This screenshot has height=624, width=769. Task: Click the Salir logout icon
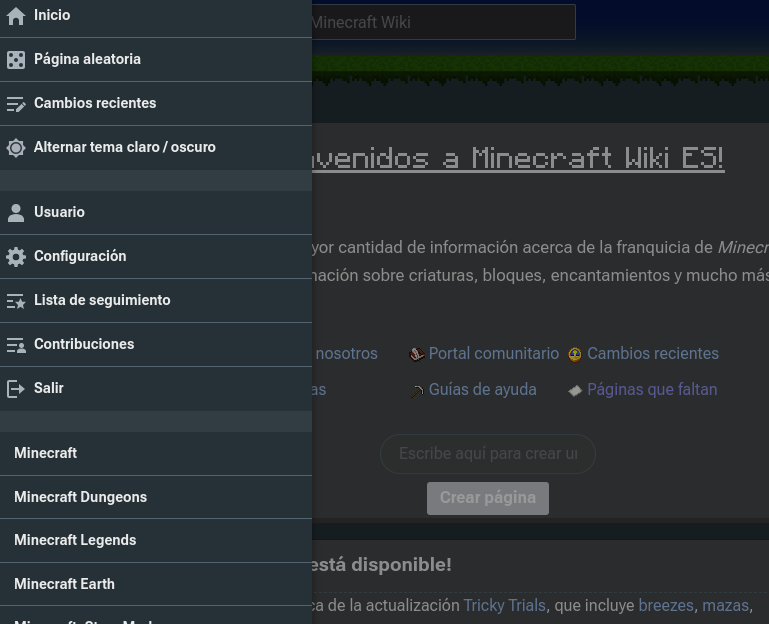pyautogui.click(x=16, y=389)
